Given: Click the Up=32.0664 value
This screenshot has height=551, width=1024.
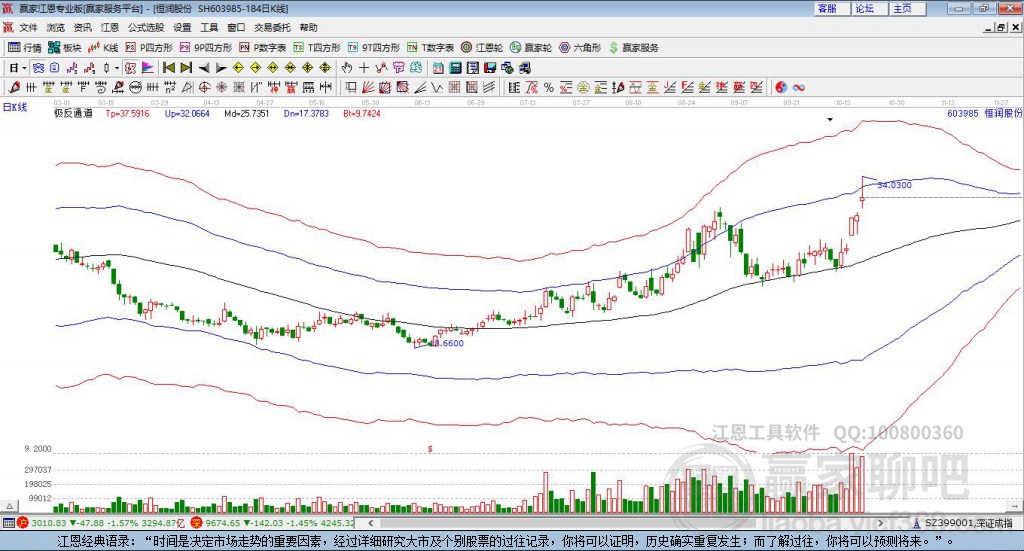Looking at the screenshot, I should [187, 114].
